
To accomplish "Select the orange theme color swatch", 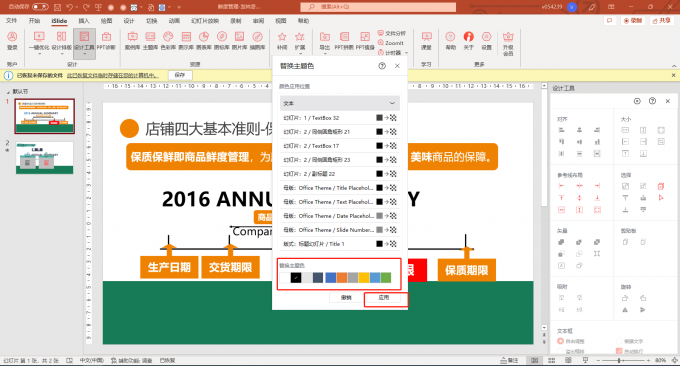I will 342,278.
